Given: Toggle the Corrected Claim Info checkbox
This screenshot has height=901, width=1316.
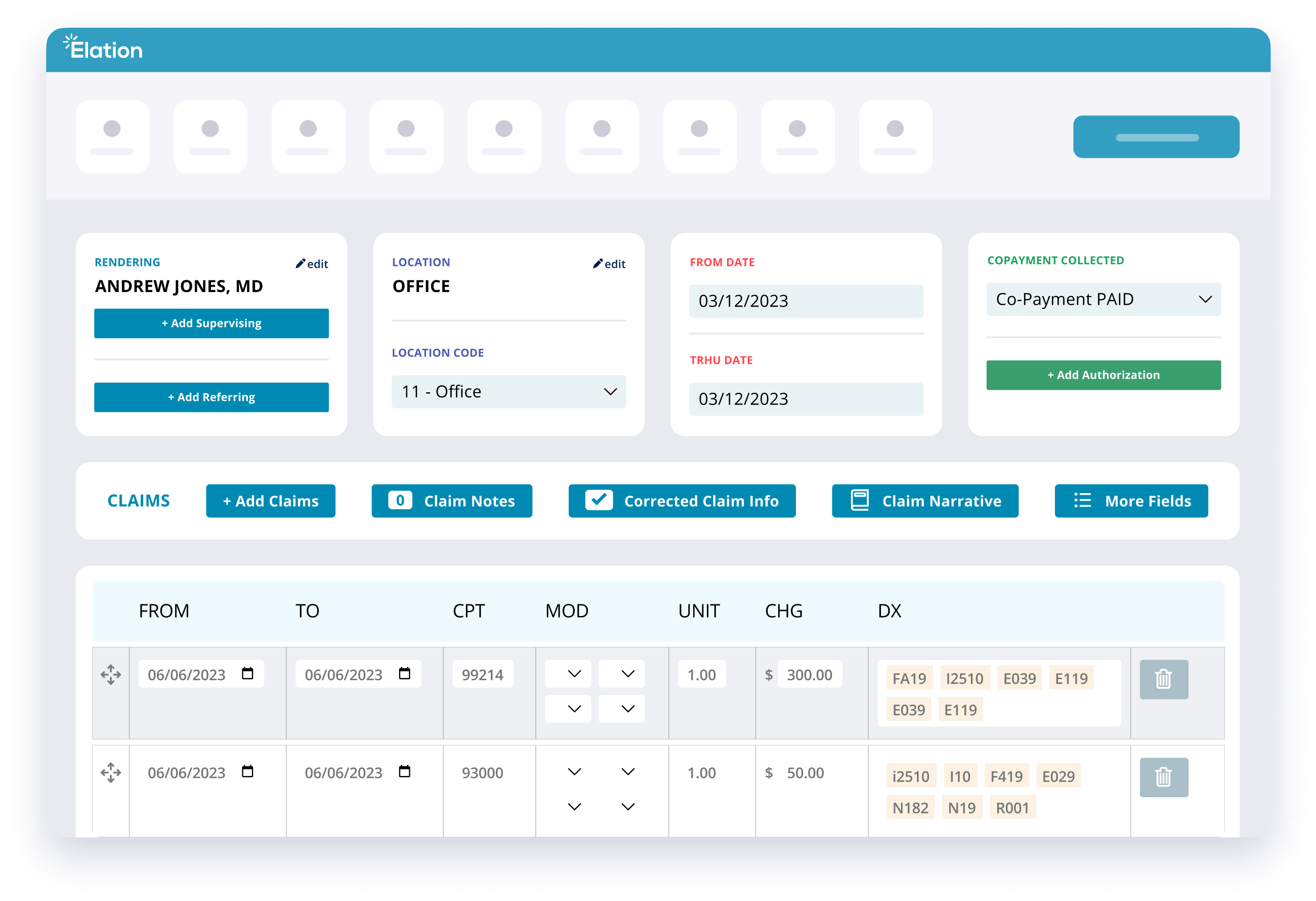Looking at the screenshot, I should click(x=599, y=501).
